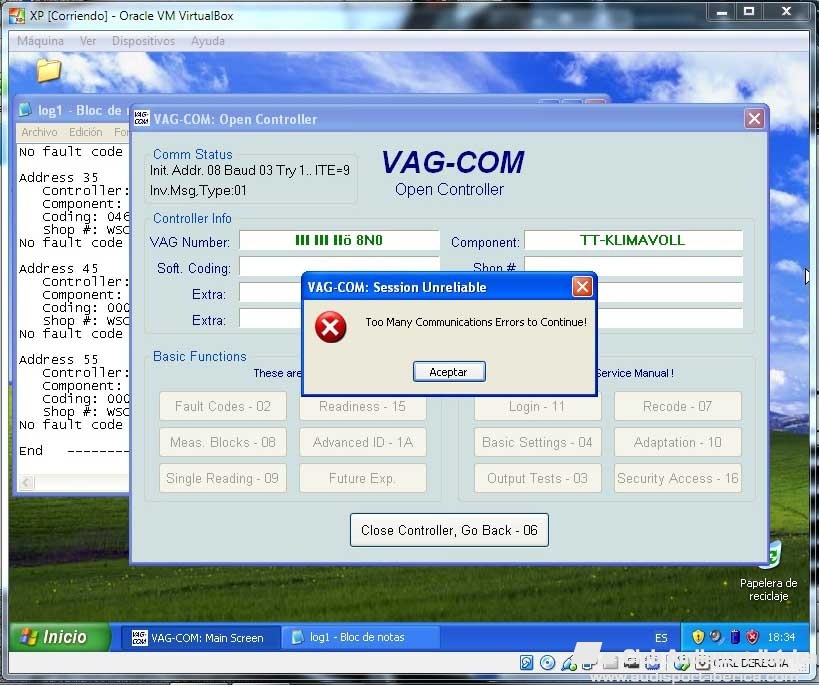819x685 pixels.
Task: Click the VAG-COM title bar icon
Action: (141, 119)
